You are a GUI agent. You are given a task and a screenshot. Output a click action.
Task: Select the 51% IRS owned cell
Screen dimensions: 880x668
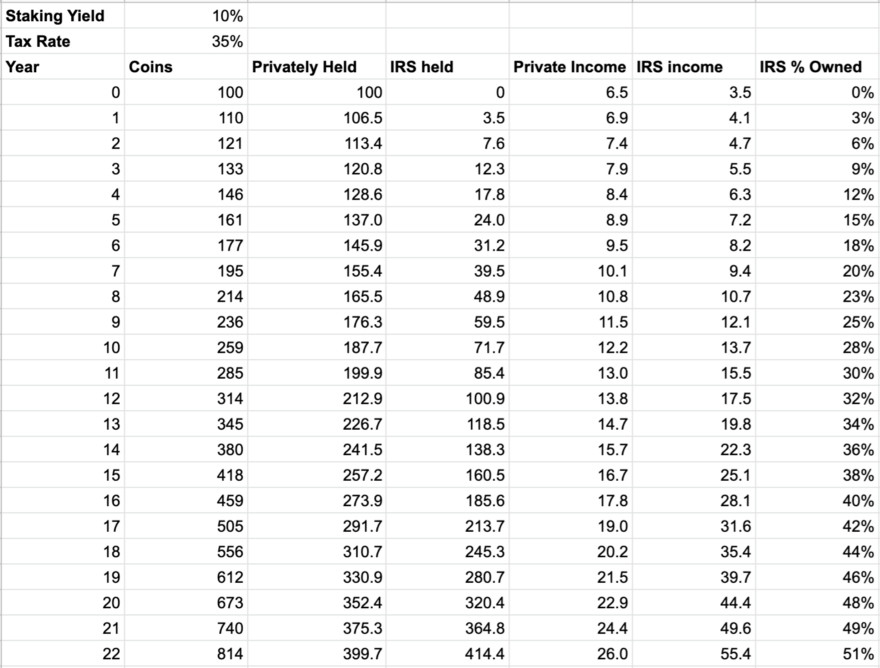click(817, 654)
